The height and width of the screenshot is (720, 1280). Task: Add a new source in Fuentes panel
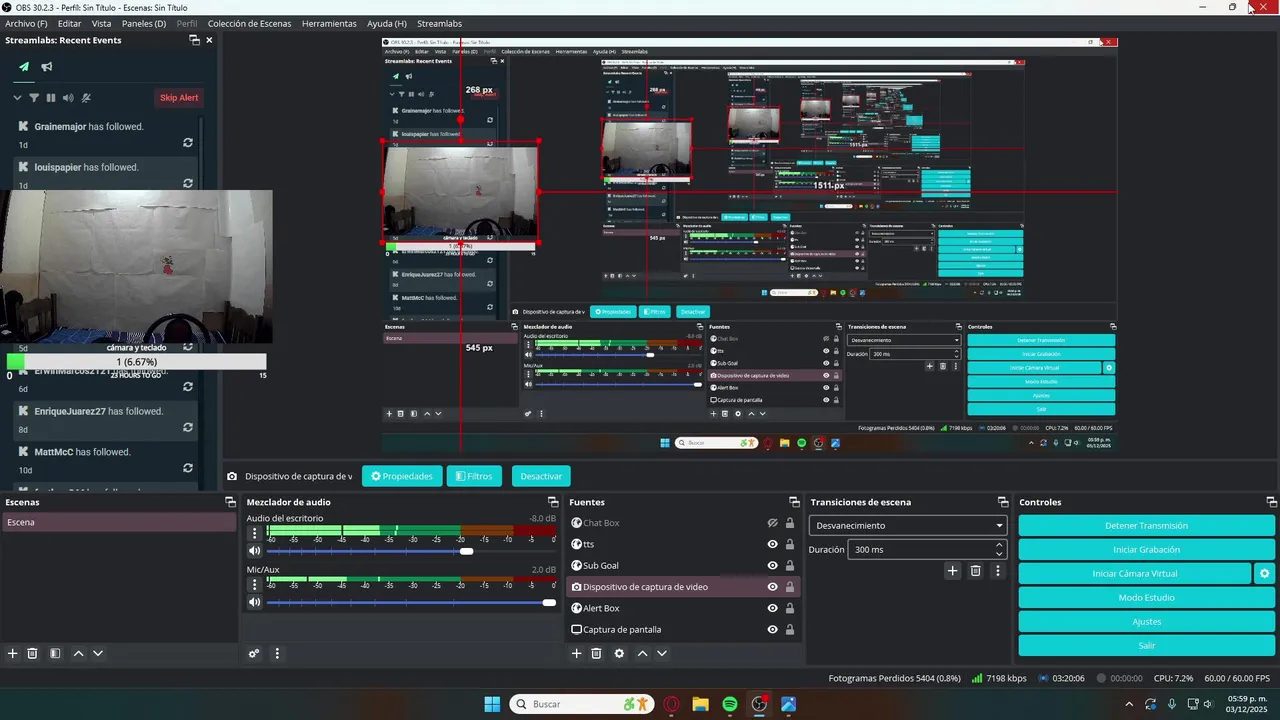tap(576, 653)
